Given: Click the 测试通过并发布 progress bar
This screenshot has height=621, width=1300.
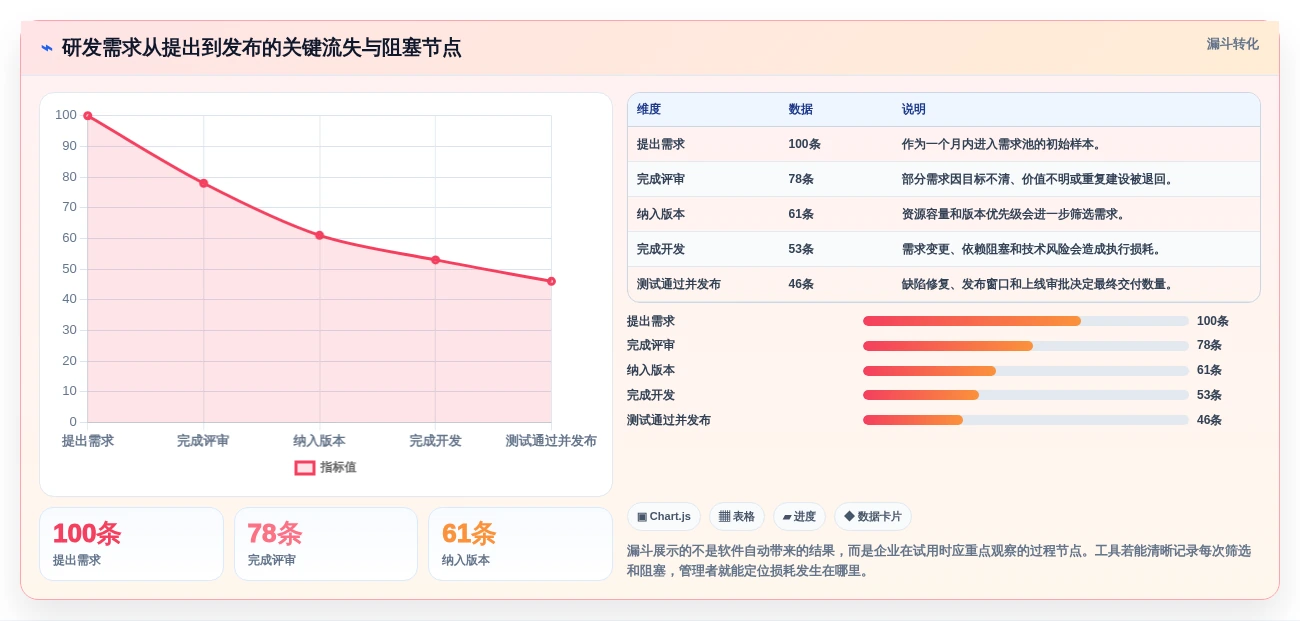Looking at the screenshot, I should point(1026,420).
